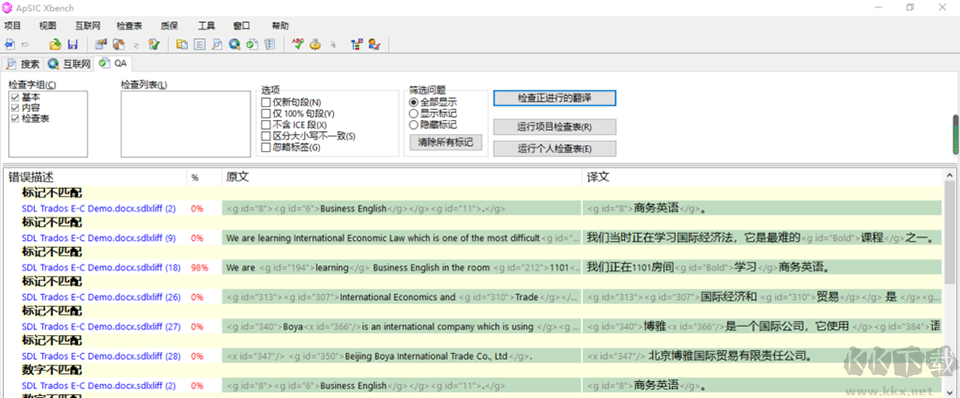Image resolution: width=960 pixels, height=398 pixels.
Task: Click the small grayed refresh toolbar icon
Action: click(136, 45)
